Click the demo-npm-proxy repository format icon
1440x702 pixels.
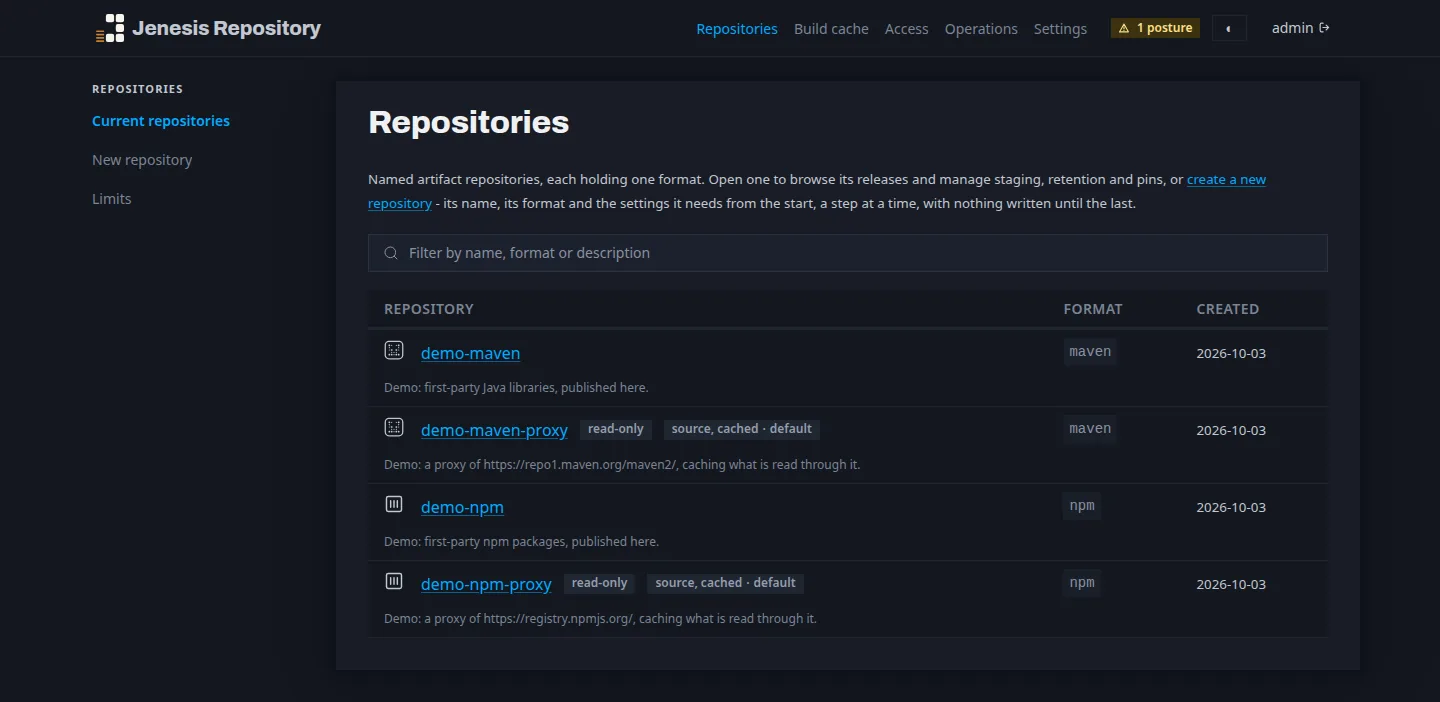[394, 581]
